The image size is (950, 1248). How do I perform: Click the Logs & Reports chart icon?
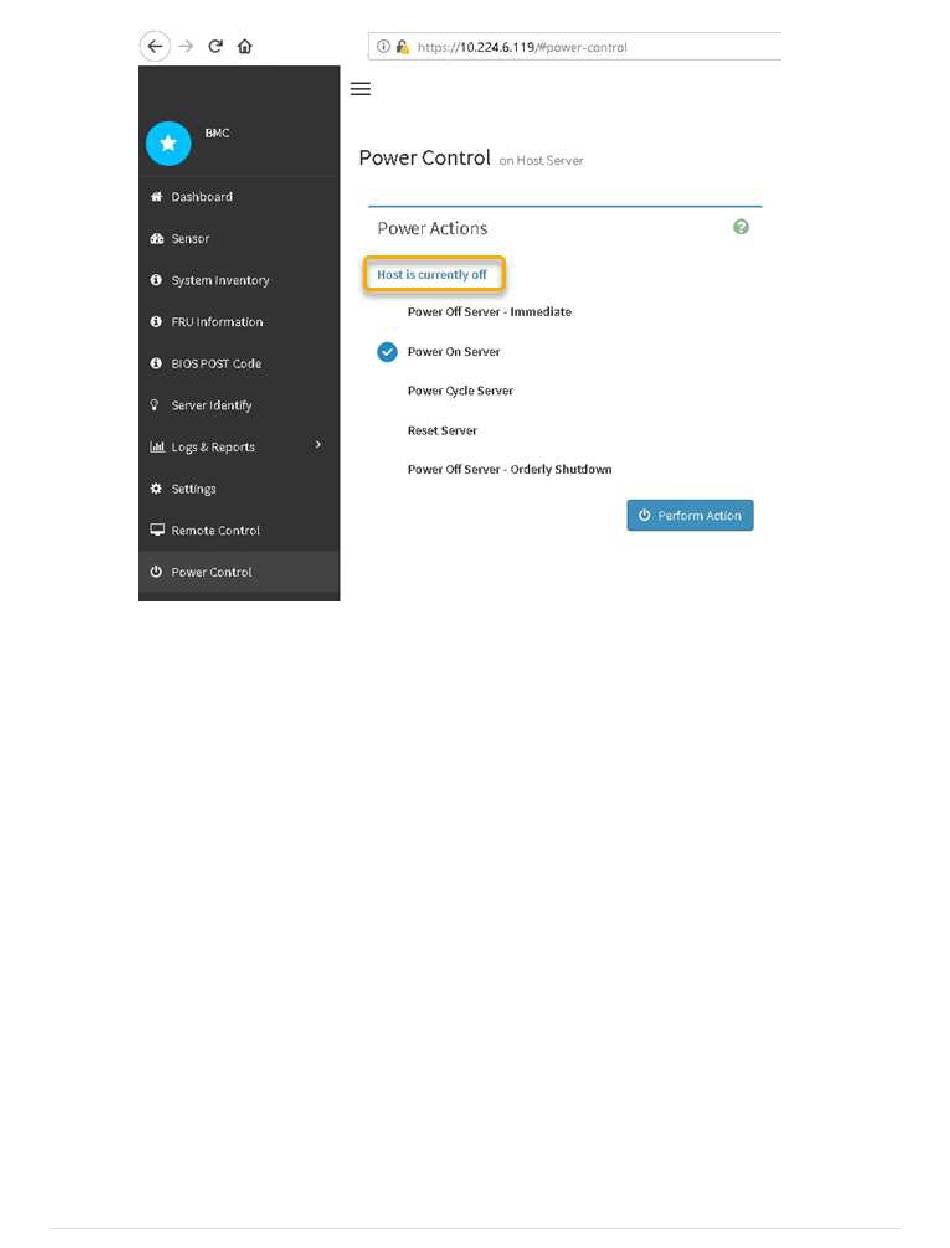(156, 447)
